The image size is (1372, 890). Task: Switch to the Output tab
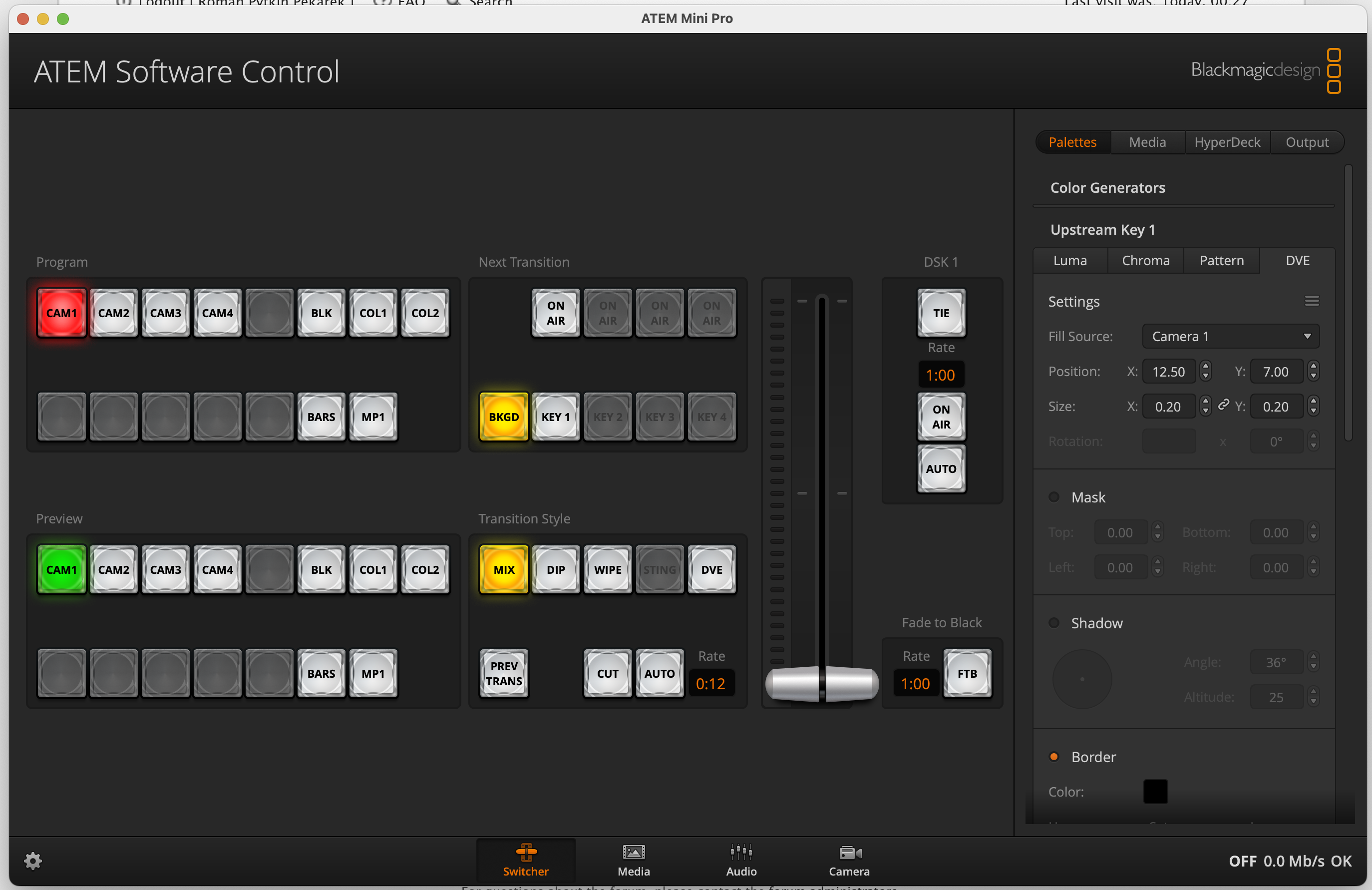(1307, 142)
